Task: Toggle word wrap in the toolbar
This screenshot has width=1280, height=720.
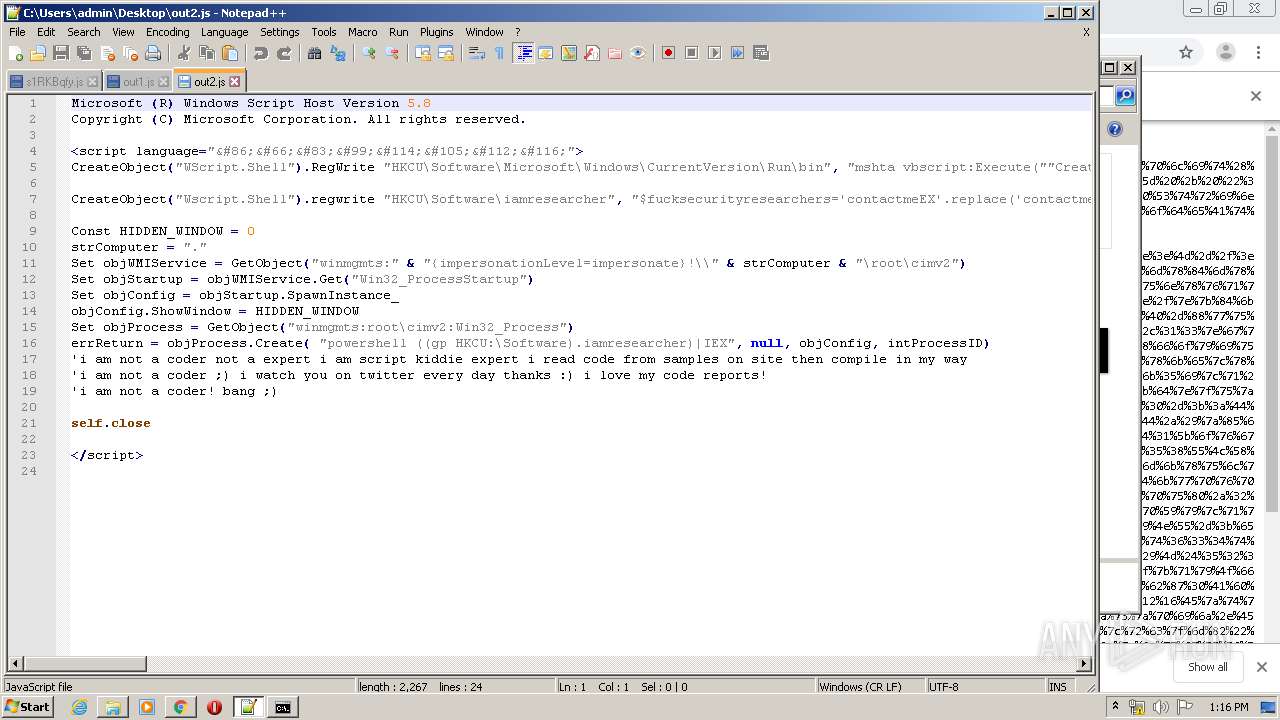Action: click(x=476, y=53)
